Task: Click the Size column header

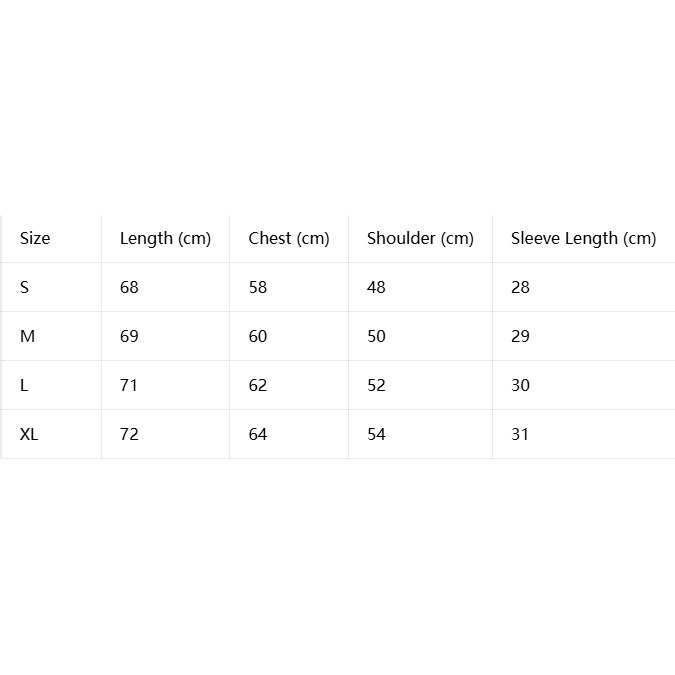Action: click(35, 238)
